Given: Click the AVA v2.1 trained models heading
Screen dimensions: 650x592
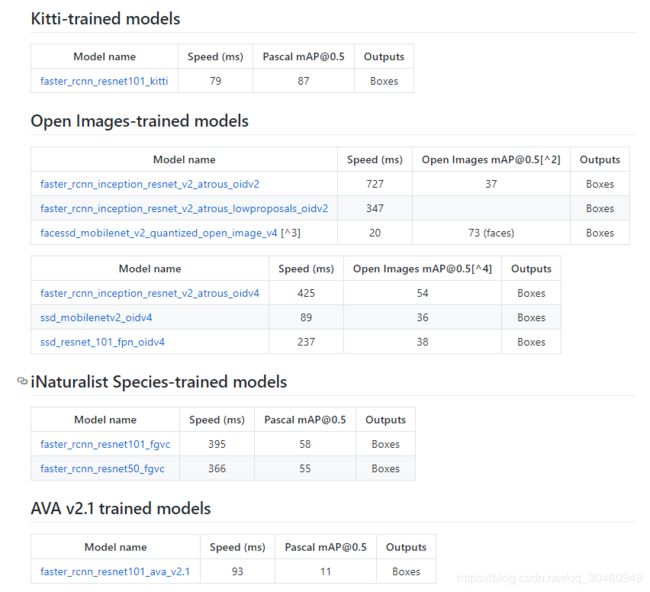Looking at the screenshot, I should 121,508.
